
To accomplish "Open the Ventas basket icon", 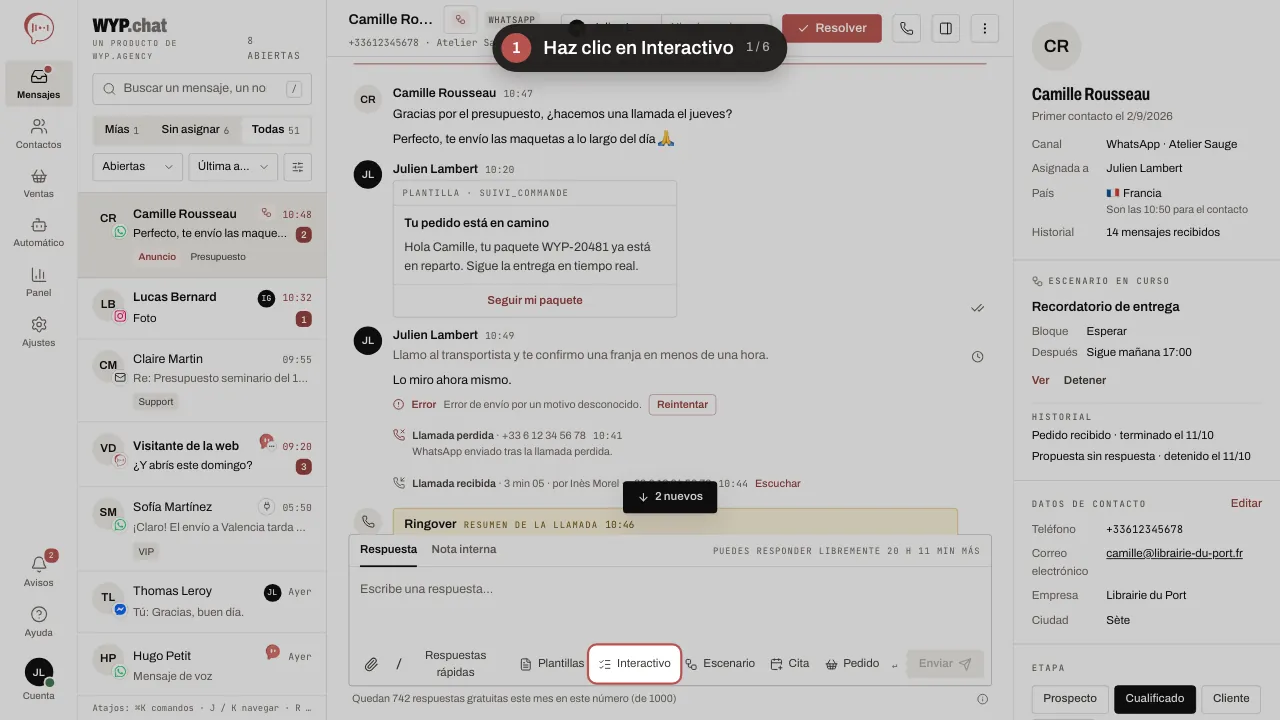I will coord(39,183).
